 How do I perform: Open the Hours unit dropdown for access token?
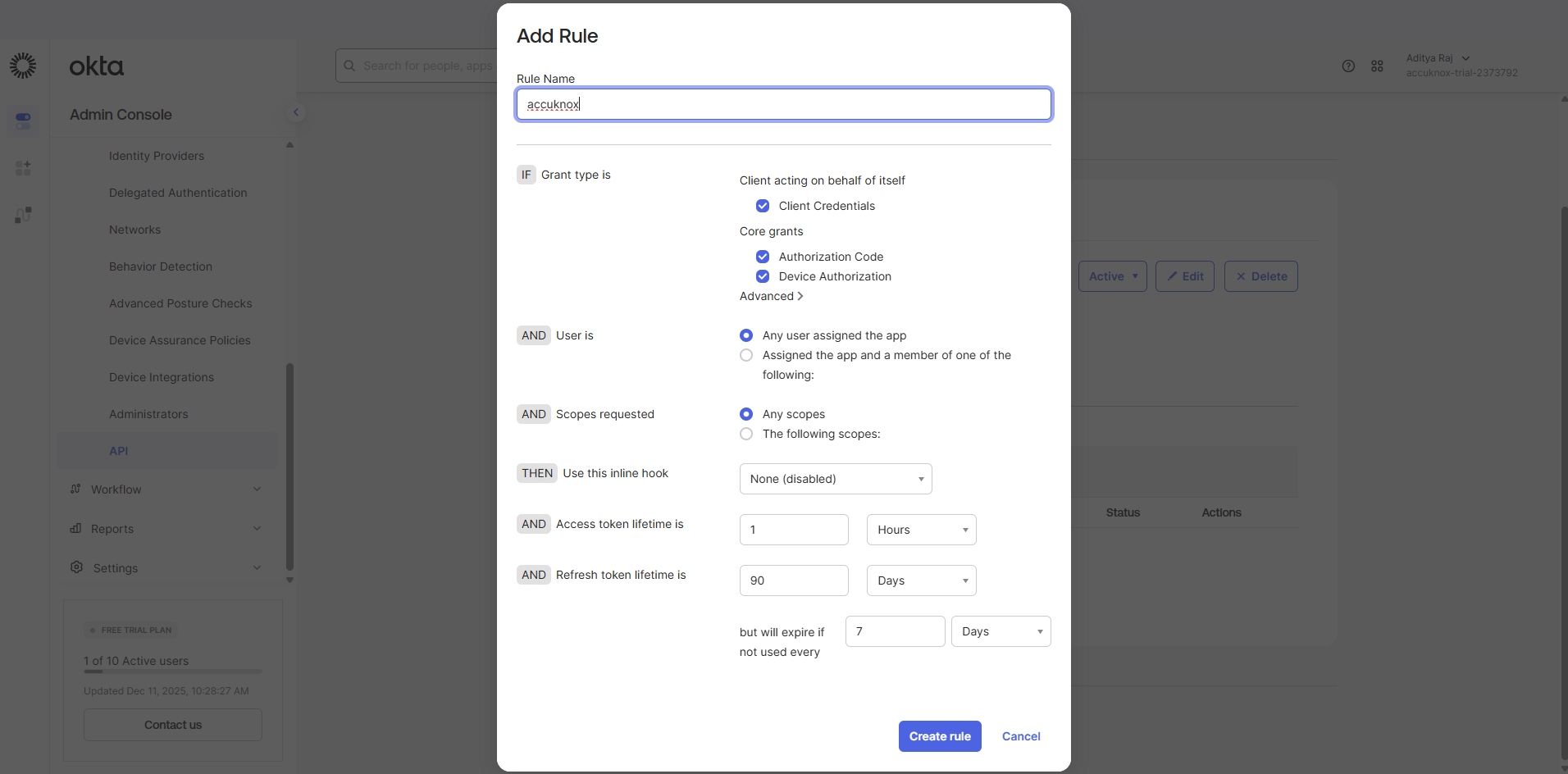(920, 530)
